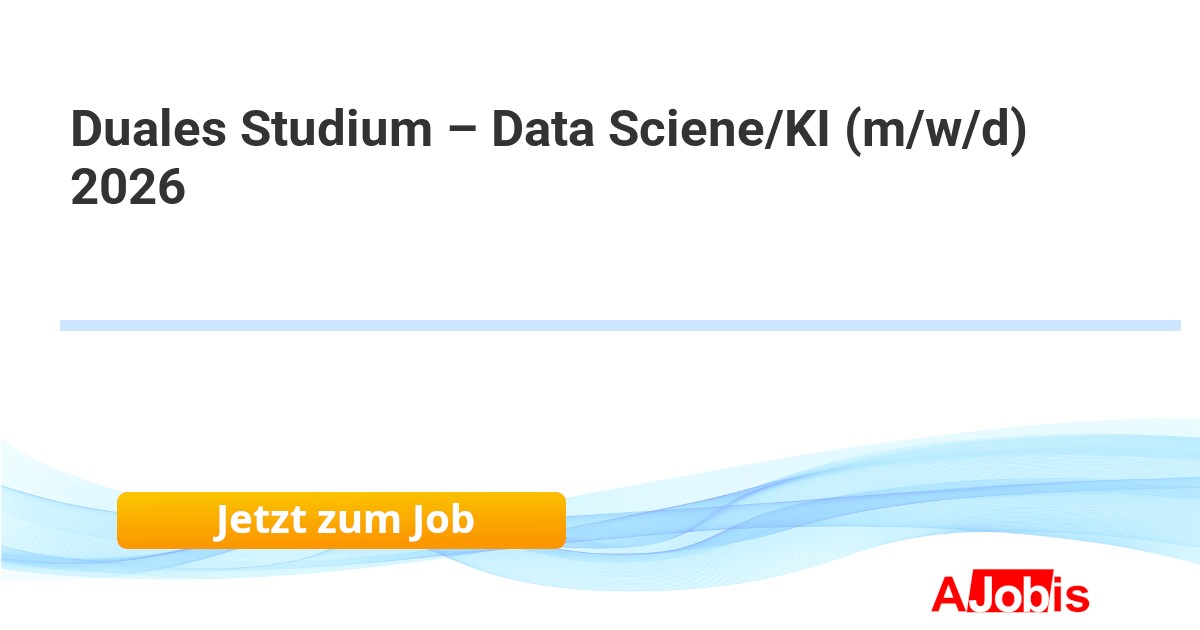Click the year 2026 in the title
Screen dimensions: 1200x630
(x=128, y=187)
